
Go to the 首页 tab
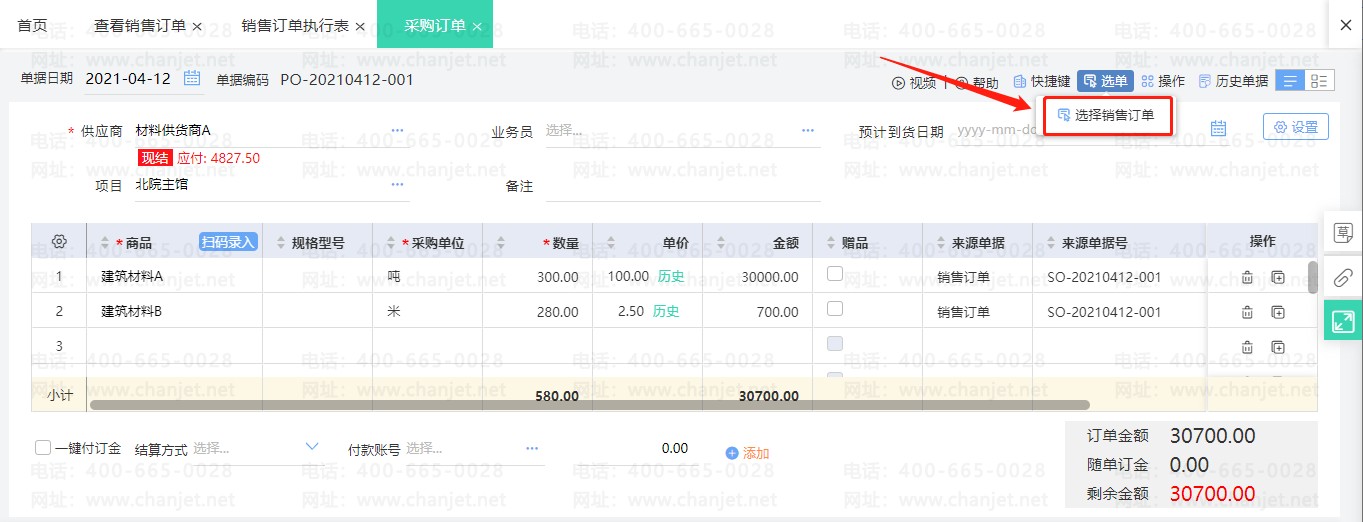(x=32, y=25)
